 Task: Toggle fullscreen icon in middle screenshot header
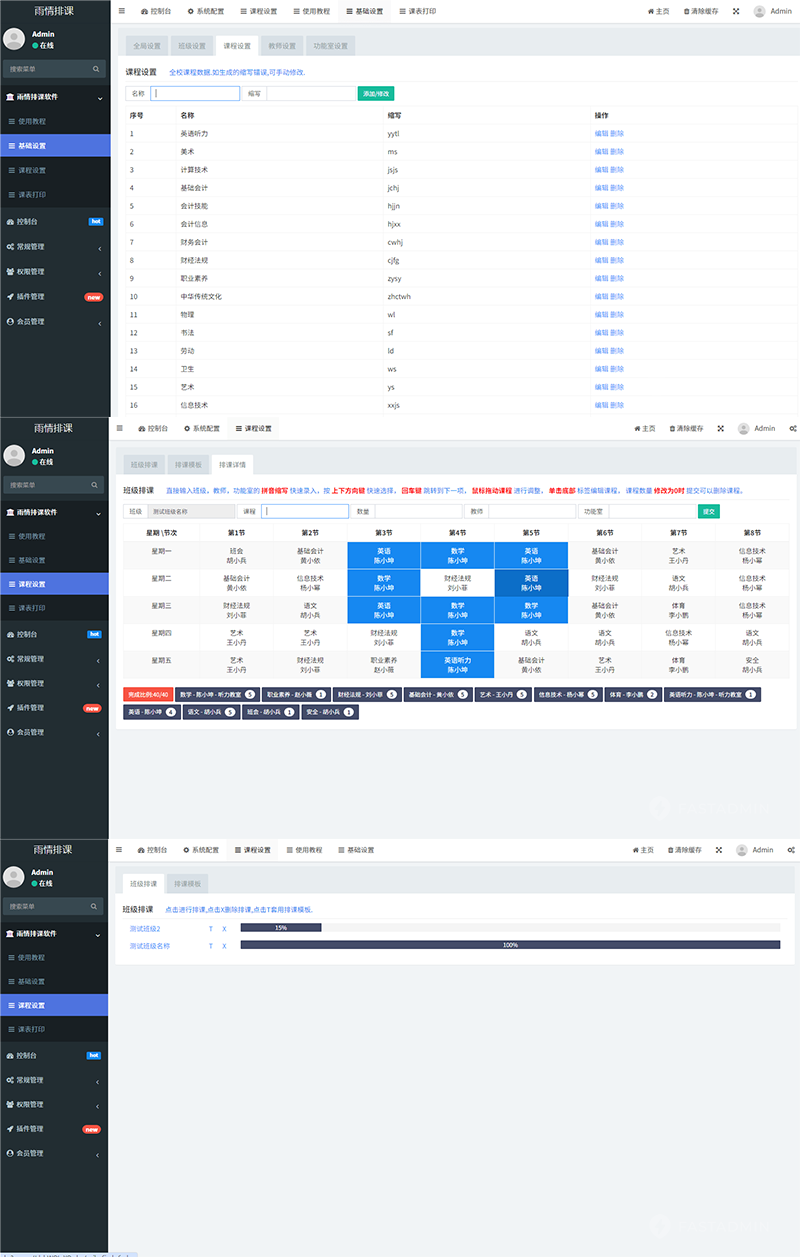[721, 428]
